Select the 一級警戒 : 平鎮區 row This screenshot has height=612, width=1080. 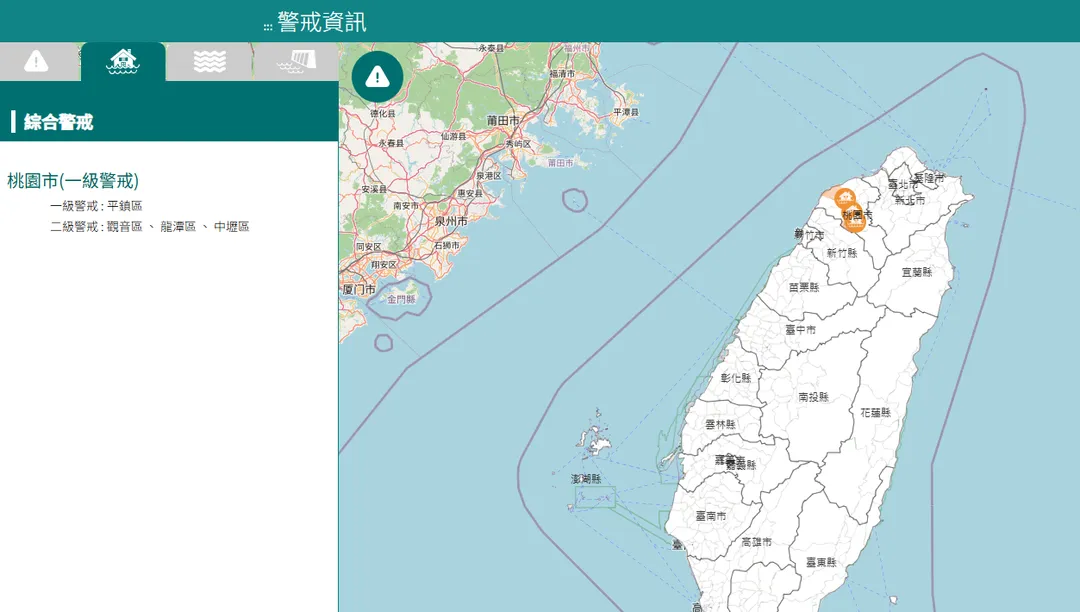[96, 206]
